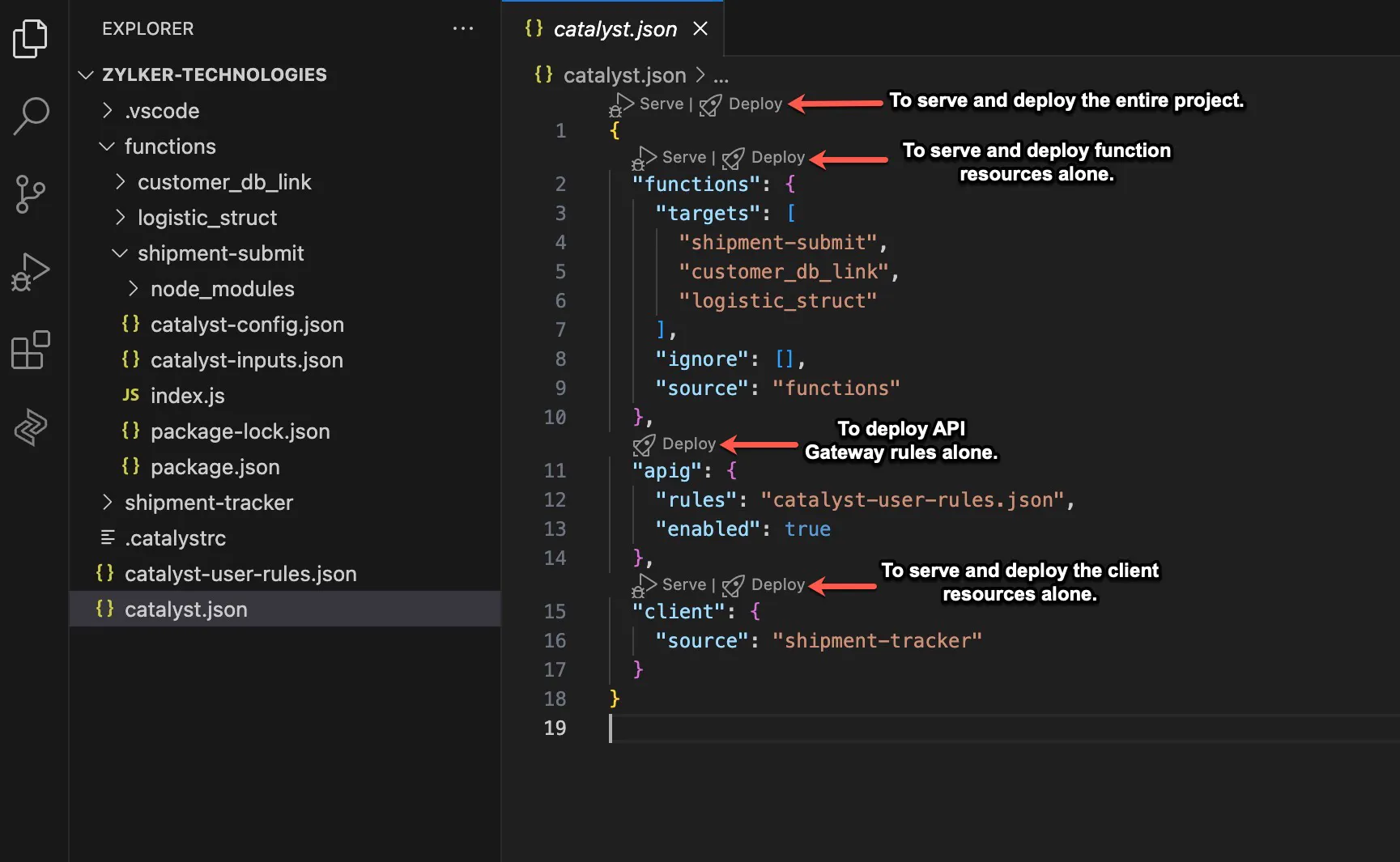Open package.json file
The width and height of the screenshot is (1400, 862).
[285, 467]
